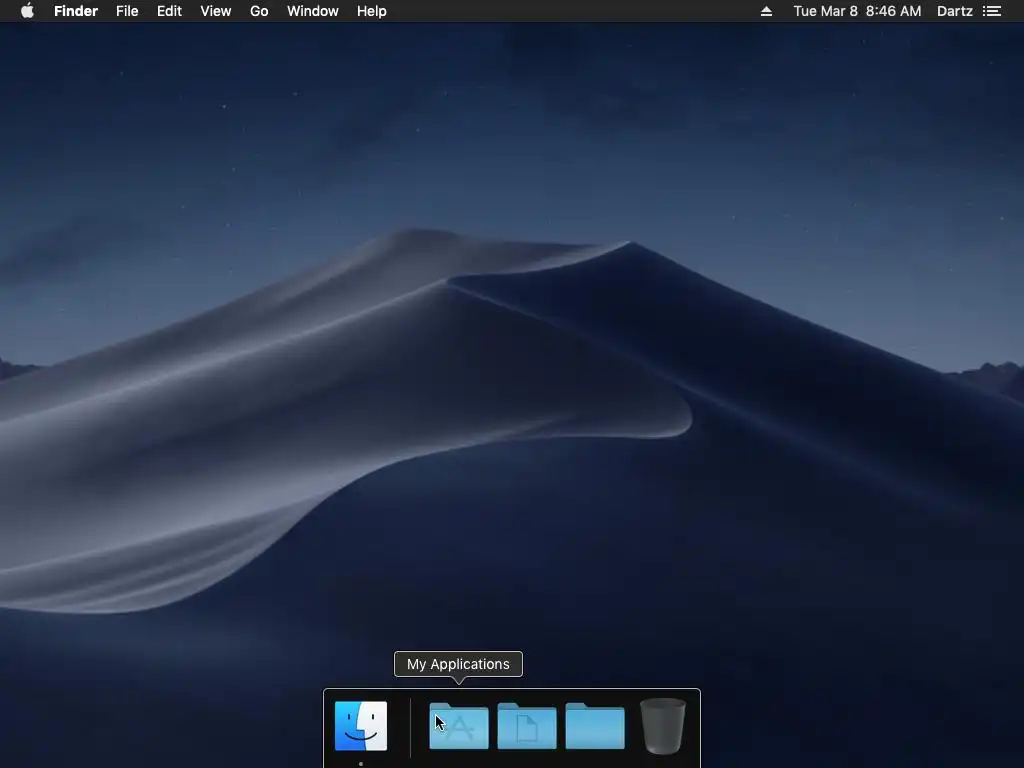Open My Applications folder in Dock

coord(459,726)
